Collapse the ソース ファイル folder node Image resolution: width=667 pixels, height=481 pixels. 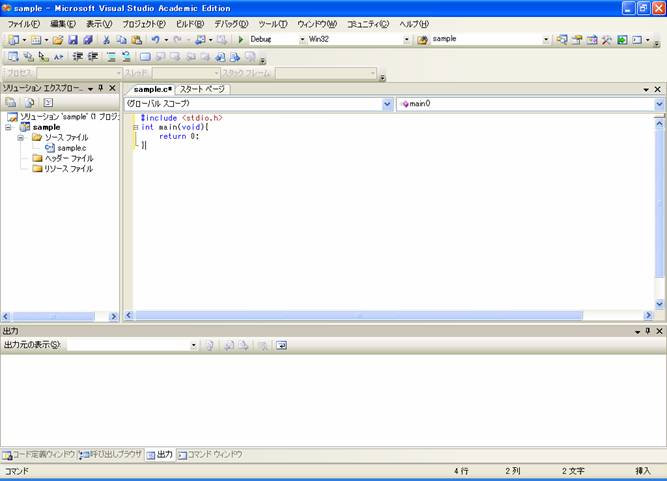tap(21, 137)
